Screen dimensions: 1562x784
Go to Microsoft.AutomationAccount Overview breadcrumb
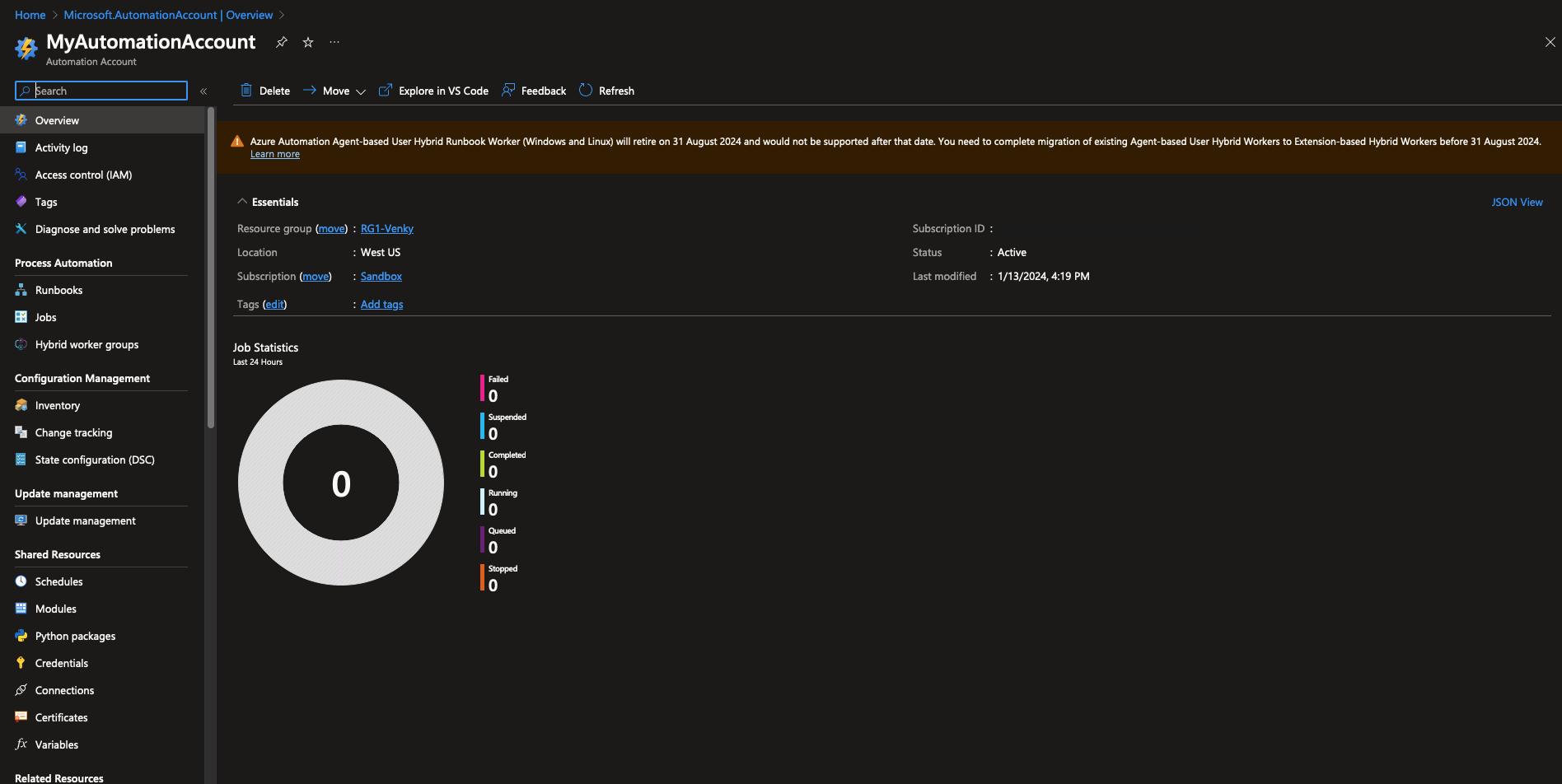(x=168, y=15)
